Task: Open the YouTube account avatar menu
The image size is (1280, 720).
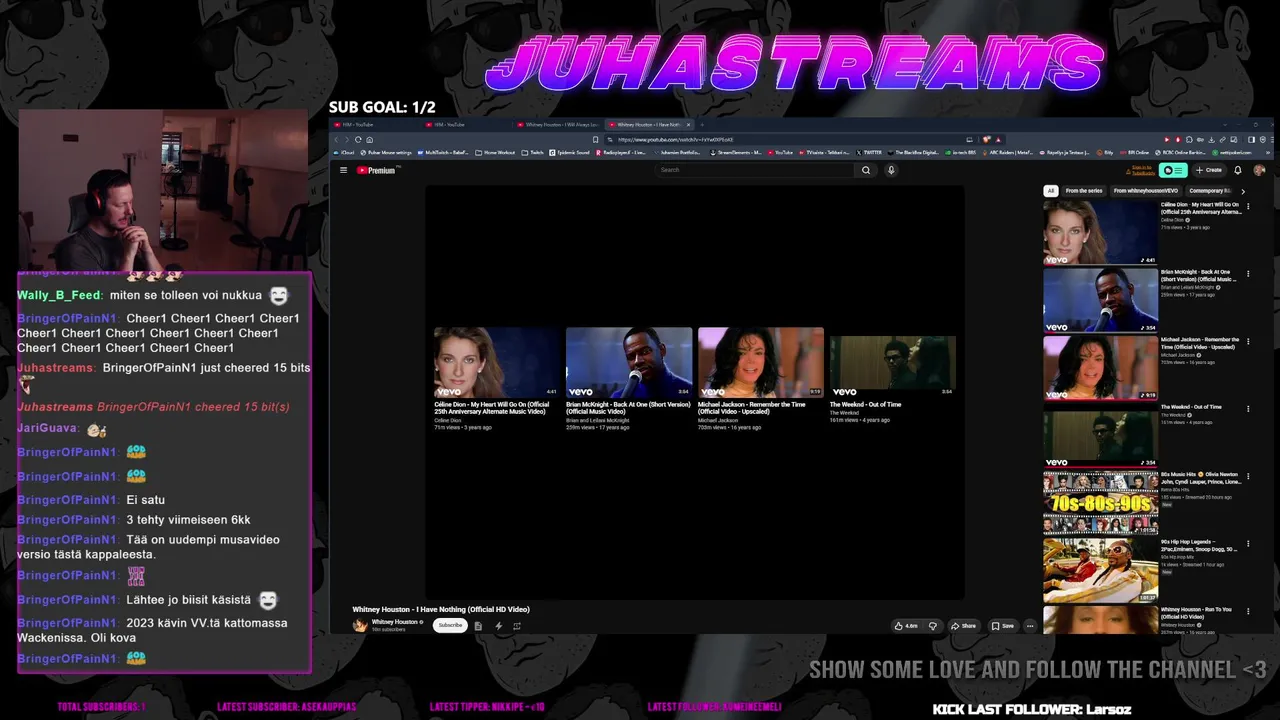Action: point(1259,170)
